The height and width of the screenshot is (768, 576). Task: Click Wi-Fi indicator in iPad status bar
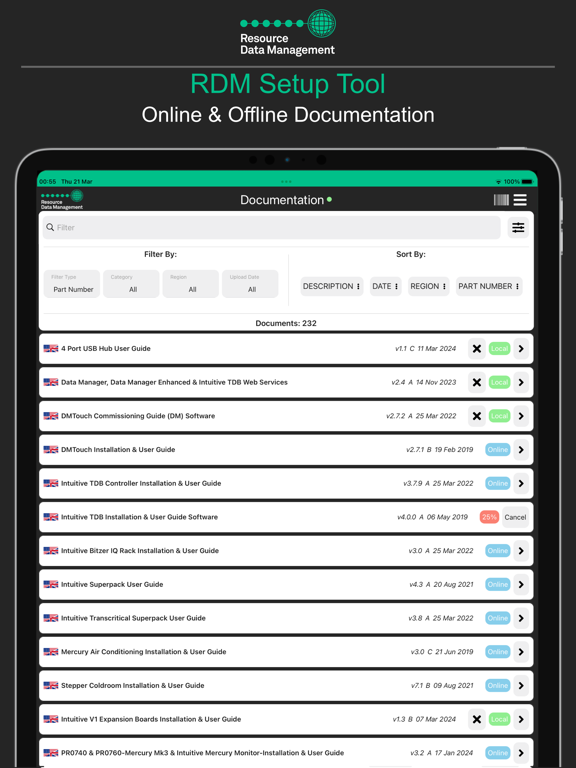click(x=499, y=182)
